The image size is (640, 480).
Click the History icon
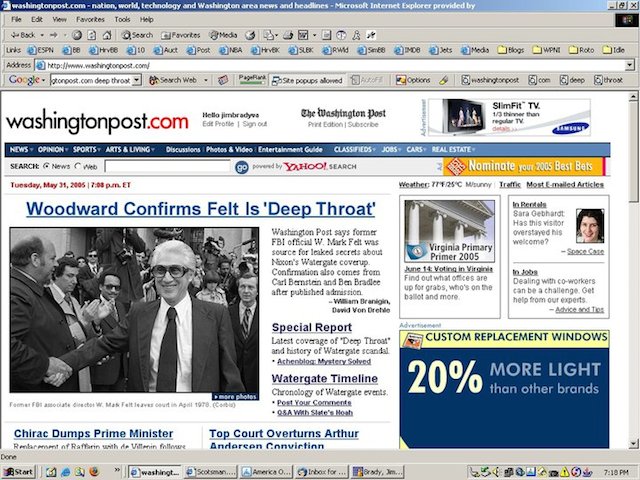pyautogui.click(x=250, y=35)
